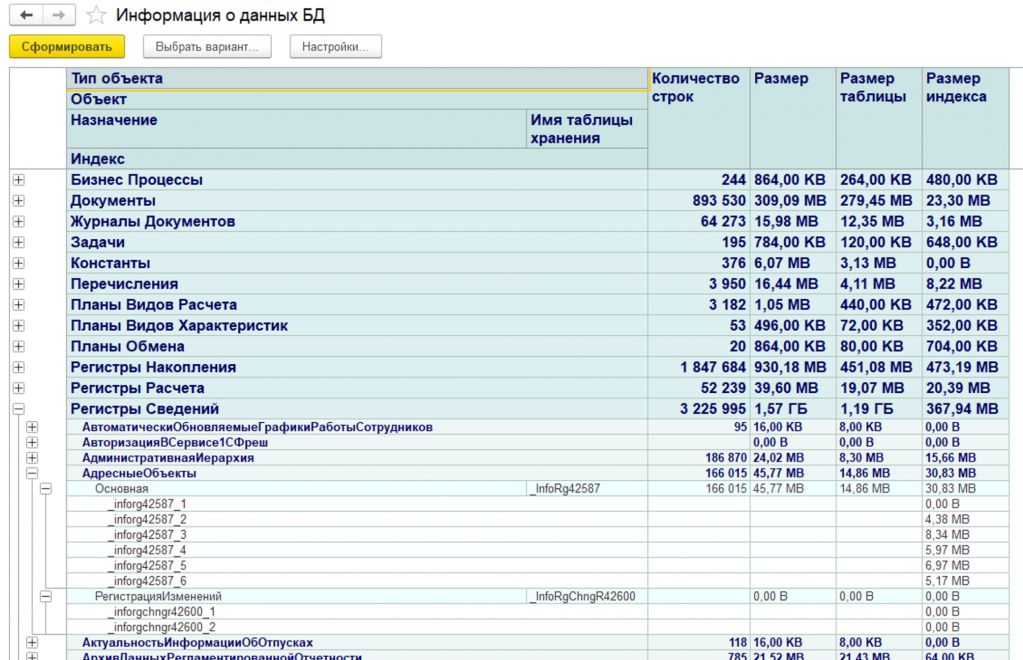Select the Имя таблицы хранения header
Image resolution: width=1023 pixels, height=660 pixels.
point(587,128)
